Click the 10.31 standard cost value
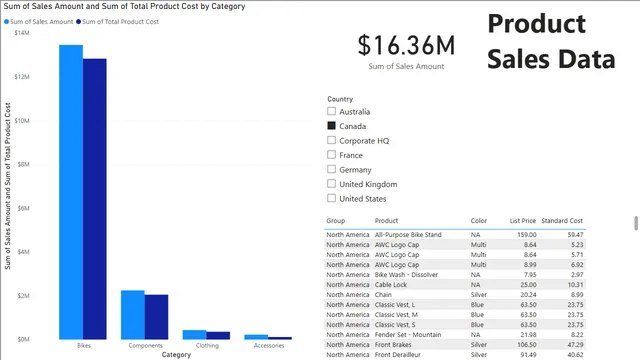The height and width of the screenshot is (360, 640). [x=575, y=284]
